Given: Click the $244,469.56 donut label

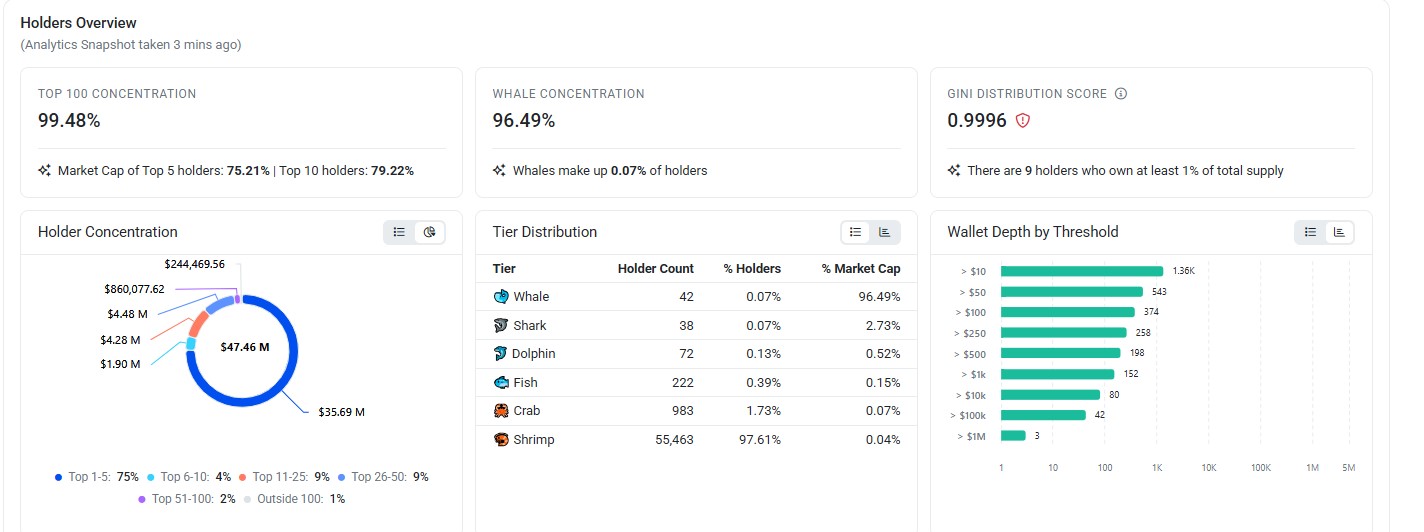Looking at the screenshot, I should pos(194,264).
